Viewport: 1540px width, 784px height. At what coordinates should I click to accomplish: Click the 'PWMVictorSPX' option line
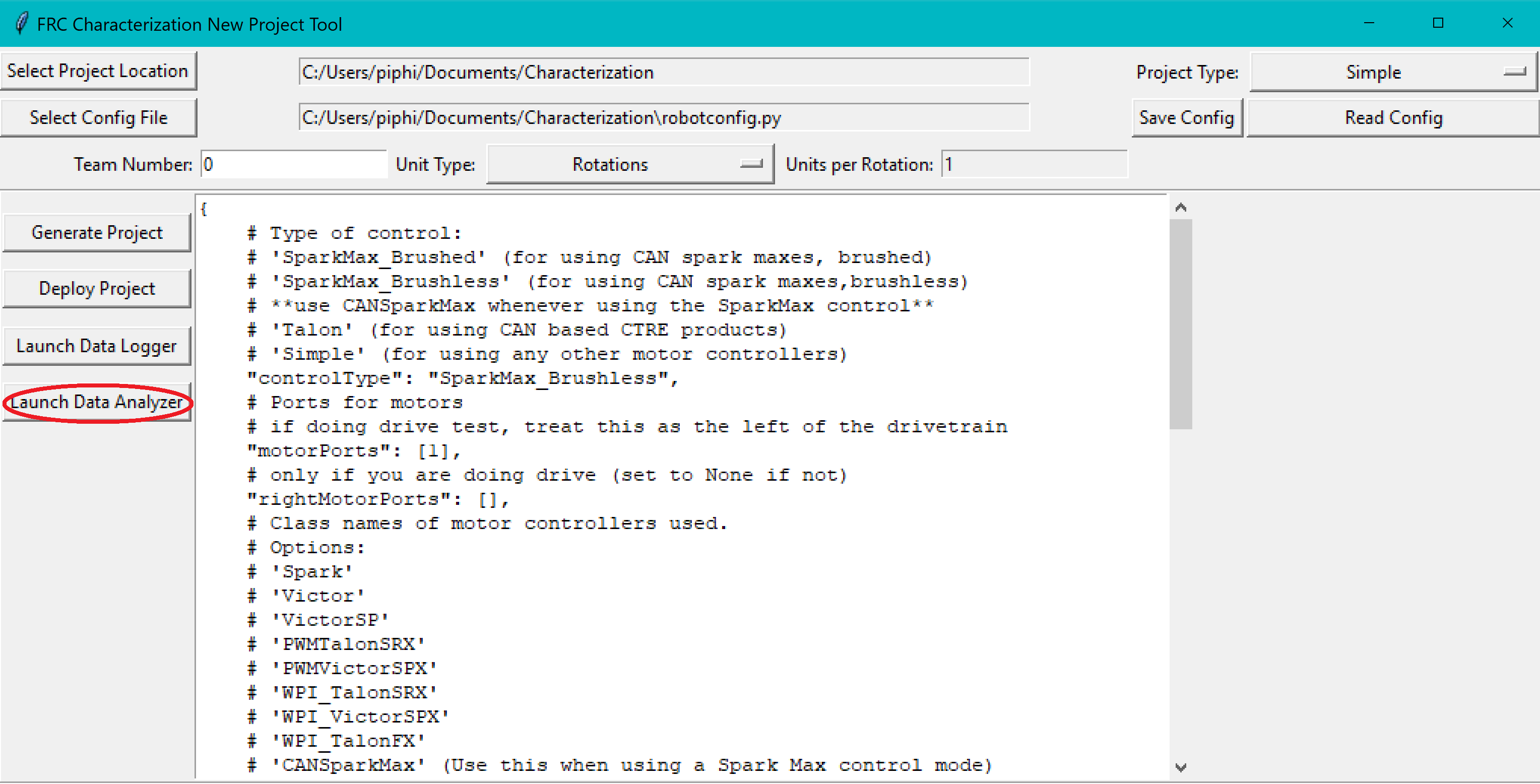coord(342,669)
